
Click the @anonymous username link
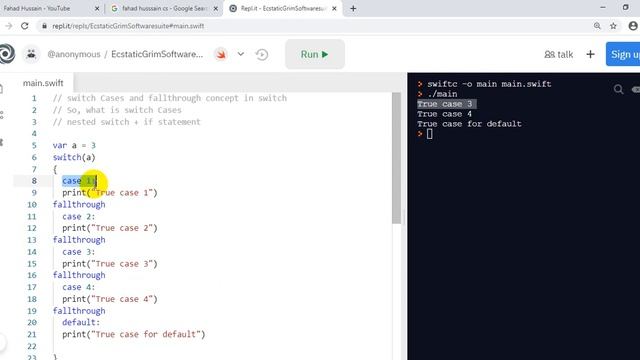click(74, 54)
